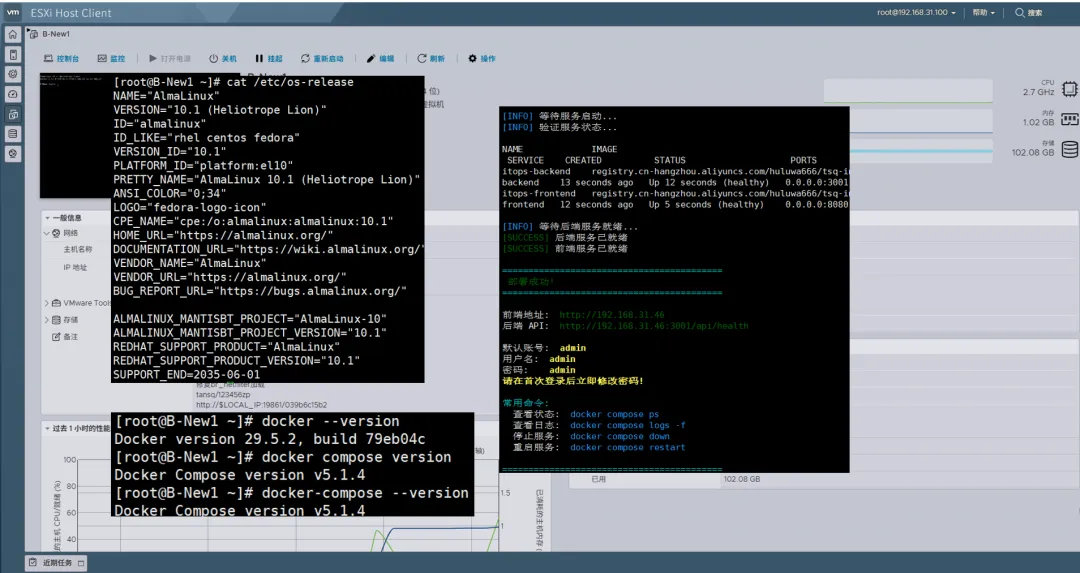This screenshot has height=573, width=1080.
Task: Collapse the 过去 1 小时的性能 panel
Action: pyautogui.click(x=48, y=428)
